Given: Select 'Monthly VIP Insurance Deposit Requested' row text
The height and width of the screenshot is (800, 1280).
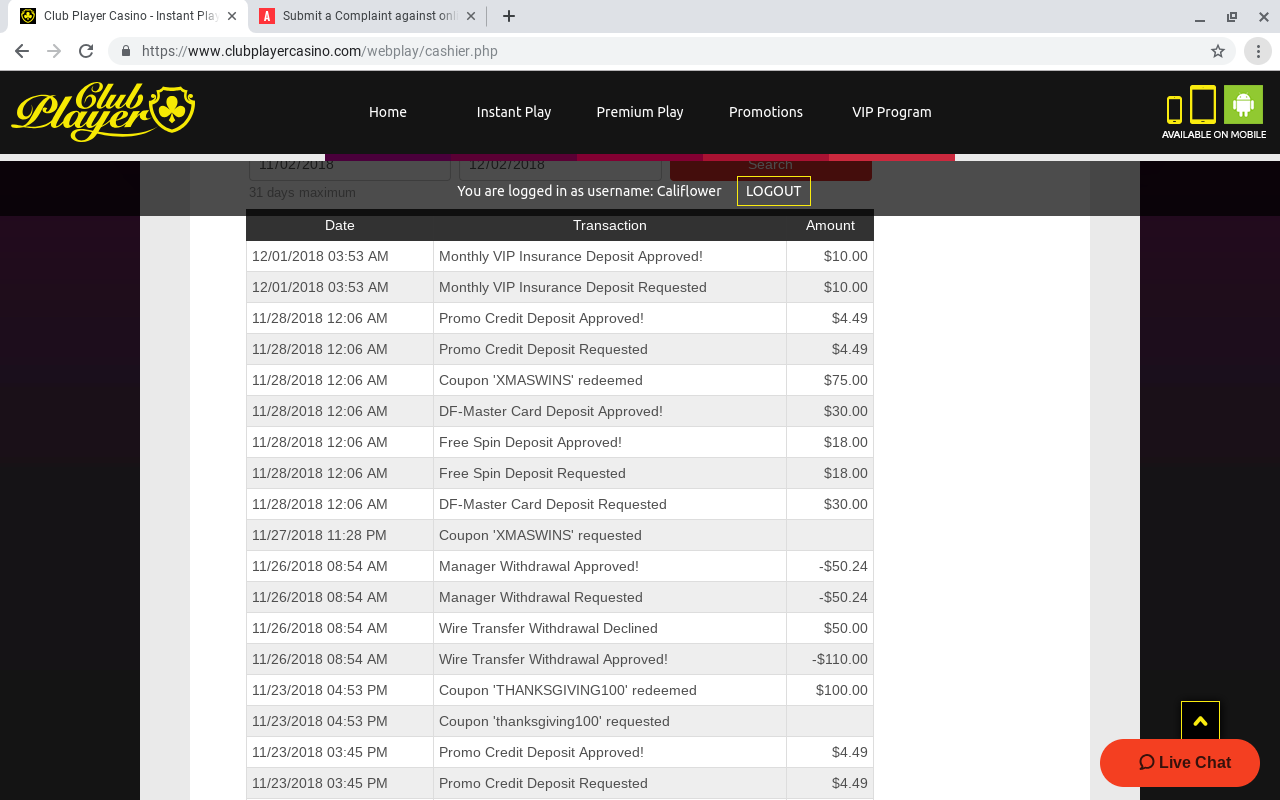Looking at the screenshot, I should point(573,287).
